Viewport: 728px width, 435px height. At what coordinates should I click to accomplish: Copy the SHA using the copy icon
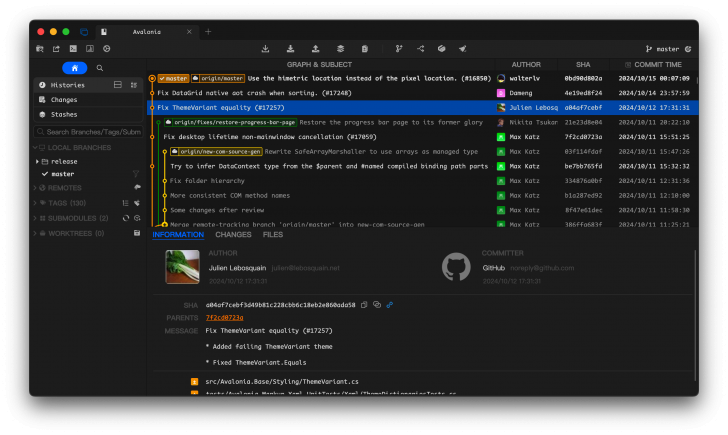click(364, 305)
